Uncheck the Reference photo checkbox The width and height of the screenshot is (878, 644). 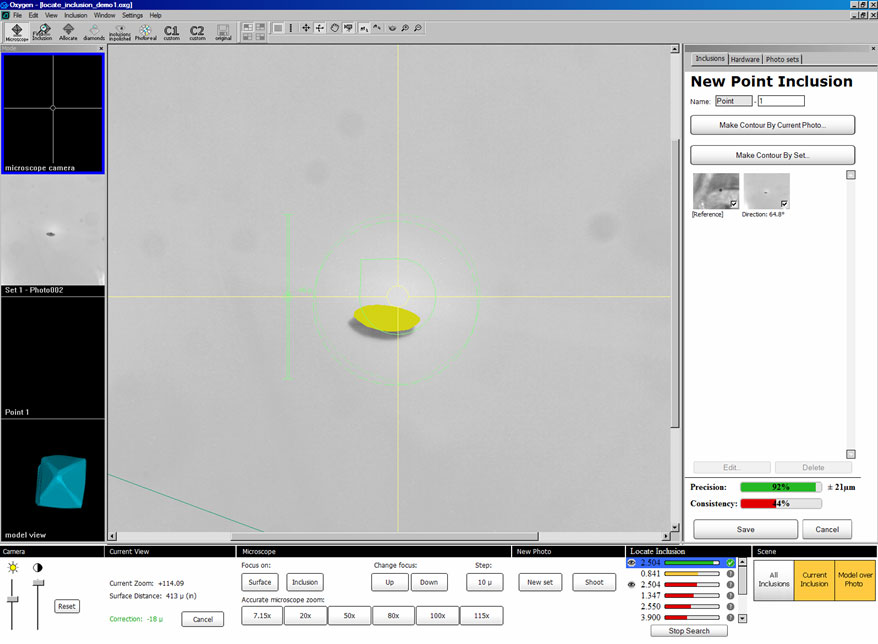click(735, 203)
